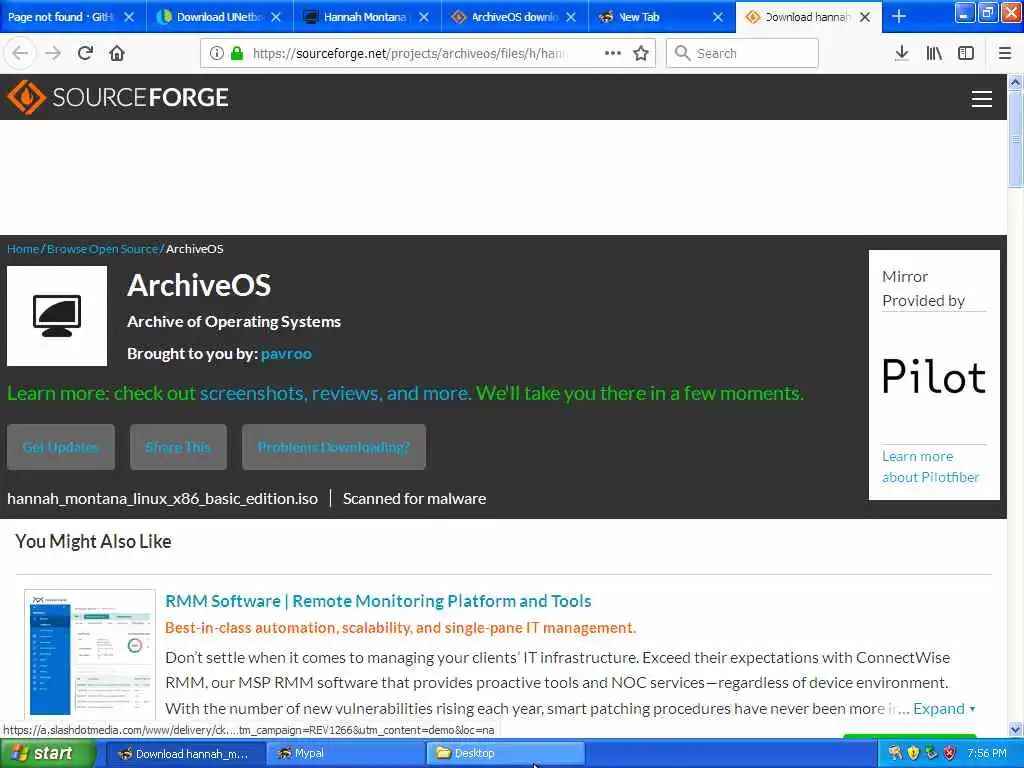The height and width of the screenshot is (768, 1024).
Task: Show site information icon in address bar
Action: [217, 53]
